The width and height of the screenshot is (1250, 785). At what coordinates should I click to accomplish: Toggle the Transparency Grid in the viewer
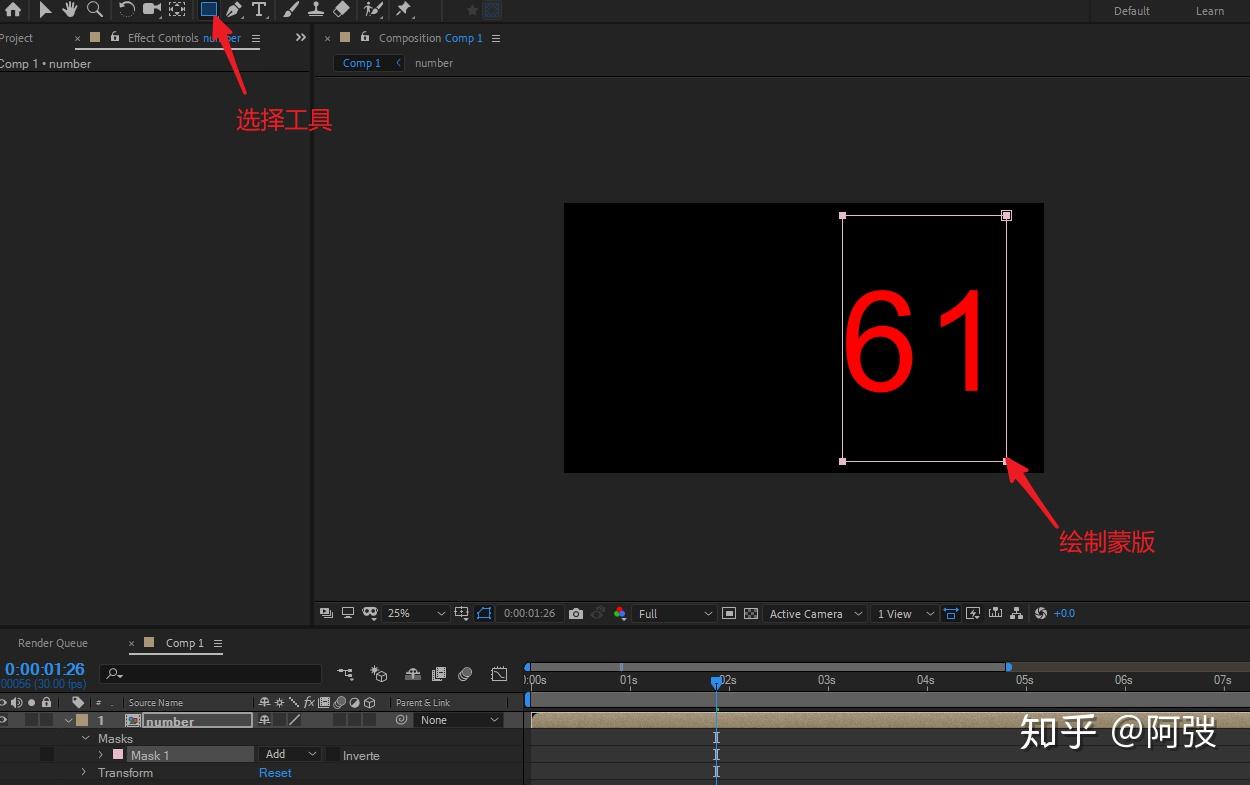click(x=751, y=613)
